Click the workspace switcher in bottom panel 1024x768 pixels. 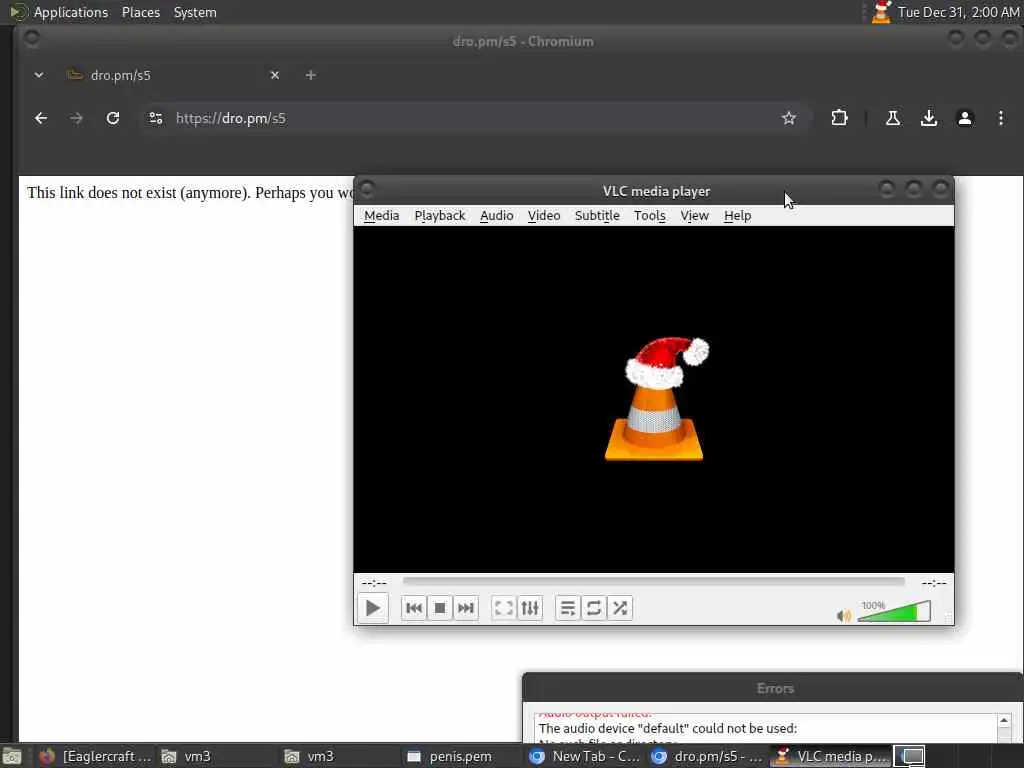click(x=909, y=756)
